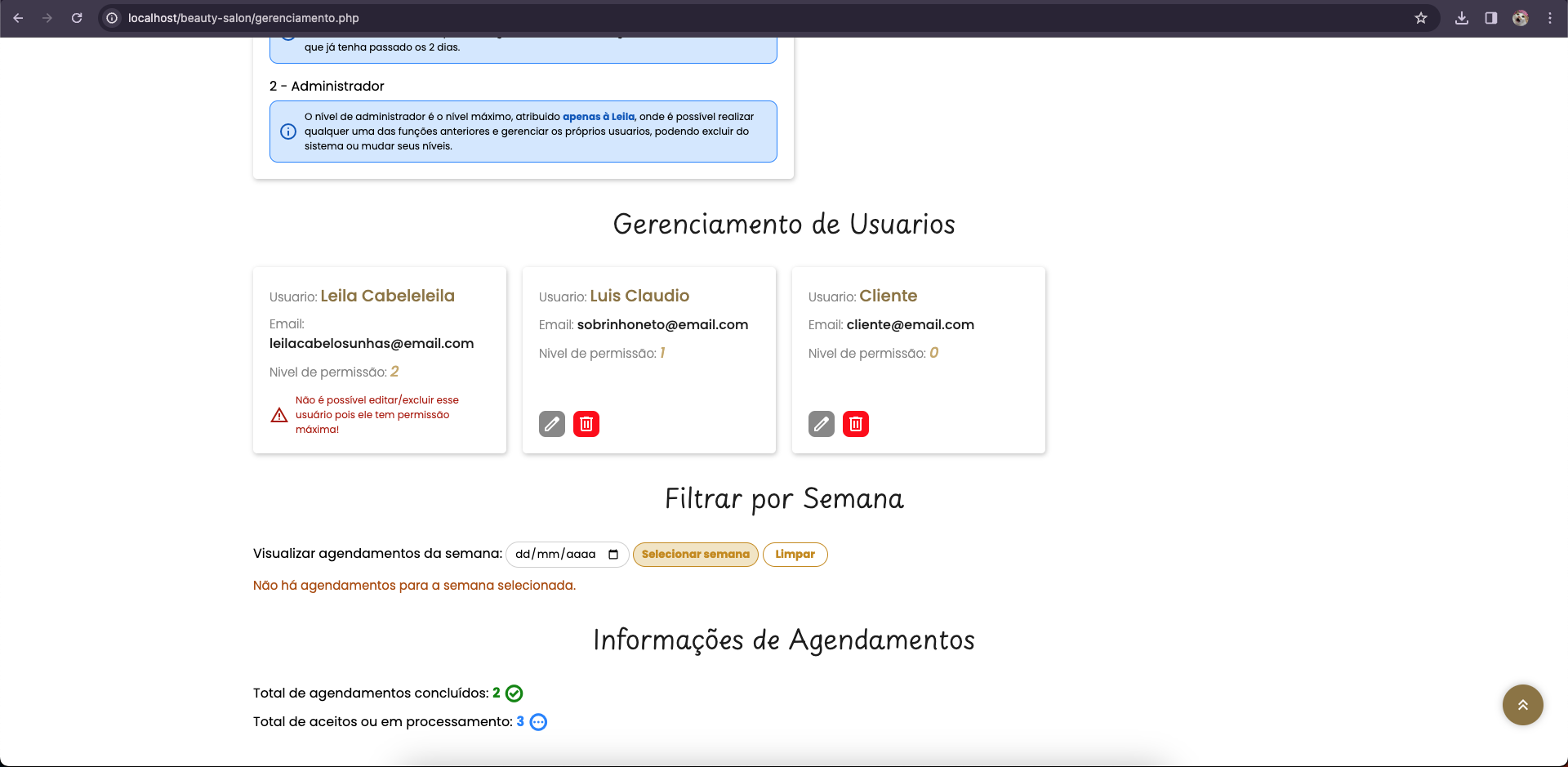
Task: Click the Leila Cabeleleila user name
Action: [388, 296]
